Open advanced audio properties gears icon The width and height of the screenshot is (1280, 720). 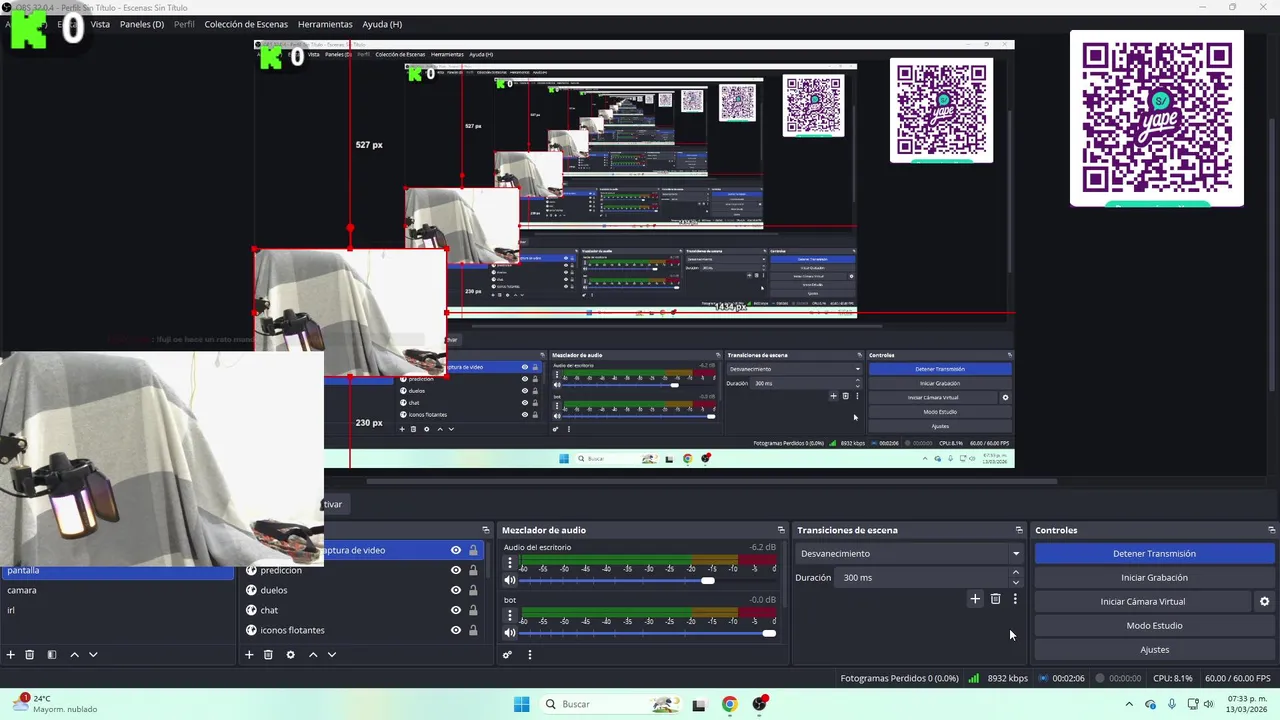pyautogui.click(x=507, y=655)
